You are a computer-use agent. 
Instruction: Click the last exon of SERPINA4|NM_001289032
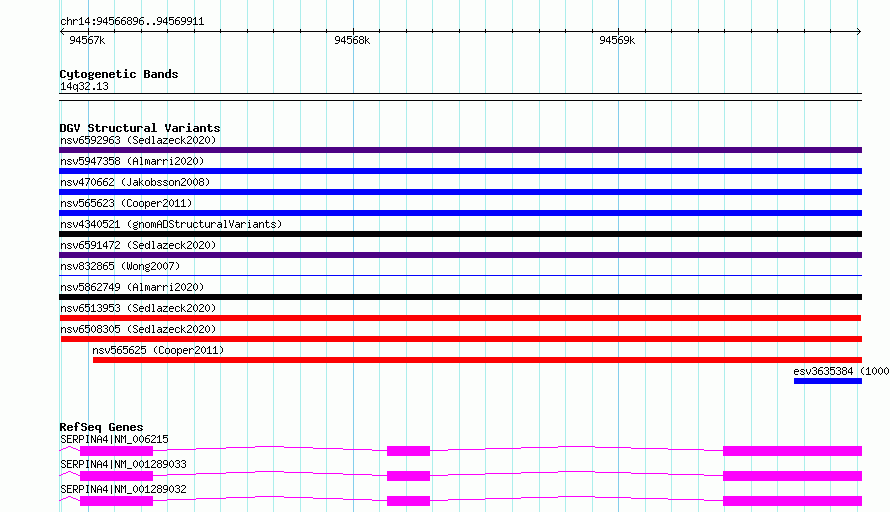click(792, 501)
